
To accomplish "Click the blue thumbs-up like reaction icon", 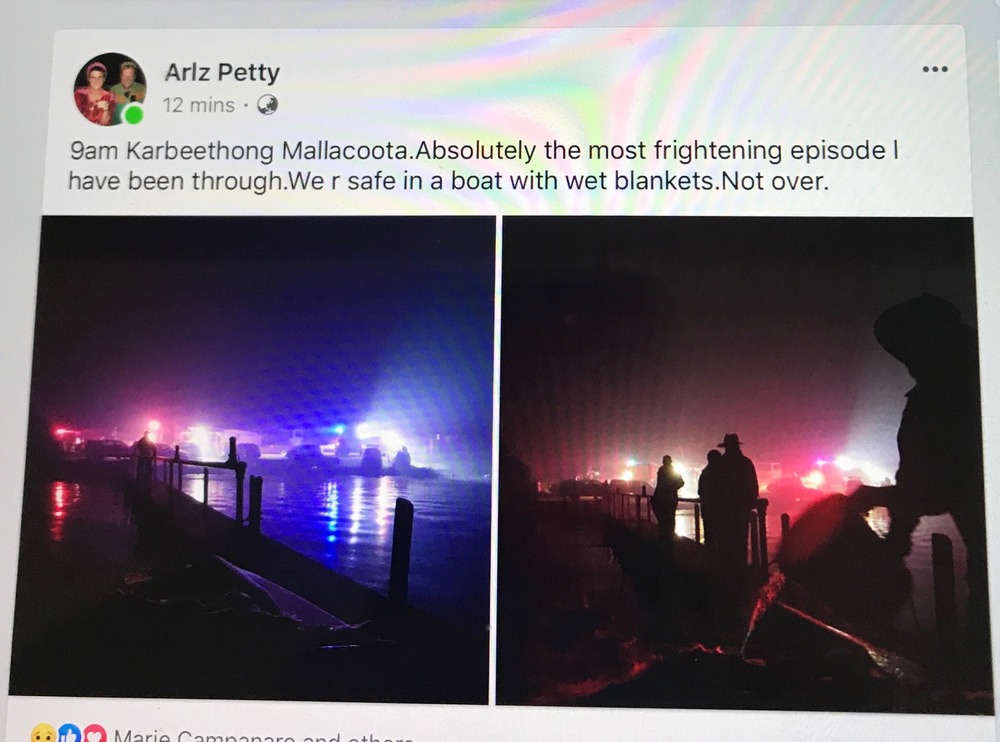I will coord(69,734).
